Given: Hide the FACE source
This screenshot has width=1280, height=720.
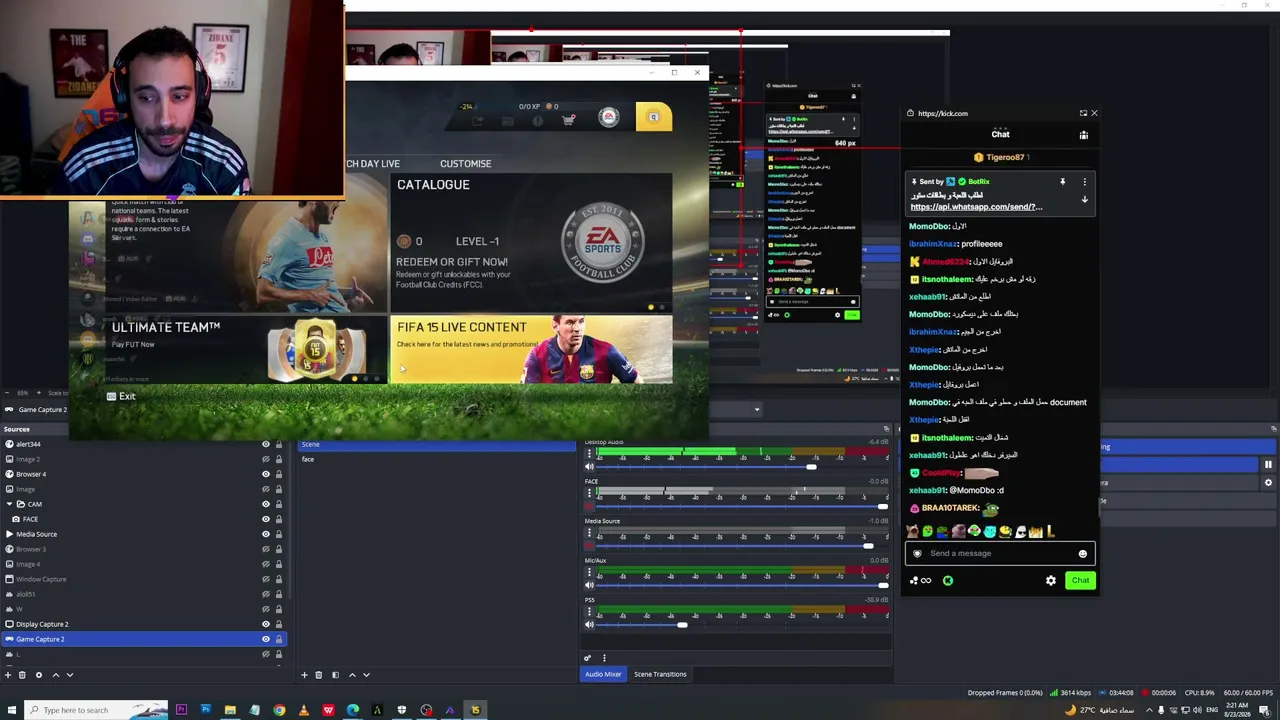Looking at the screenshot, I should tap(266, 519).
